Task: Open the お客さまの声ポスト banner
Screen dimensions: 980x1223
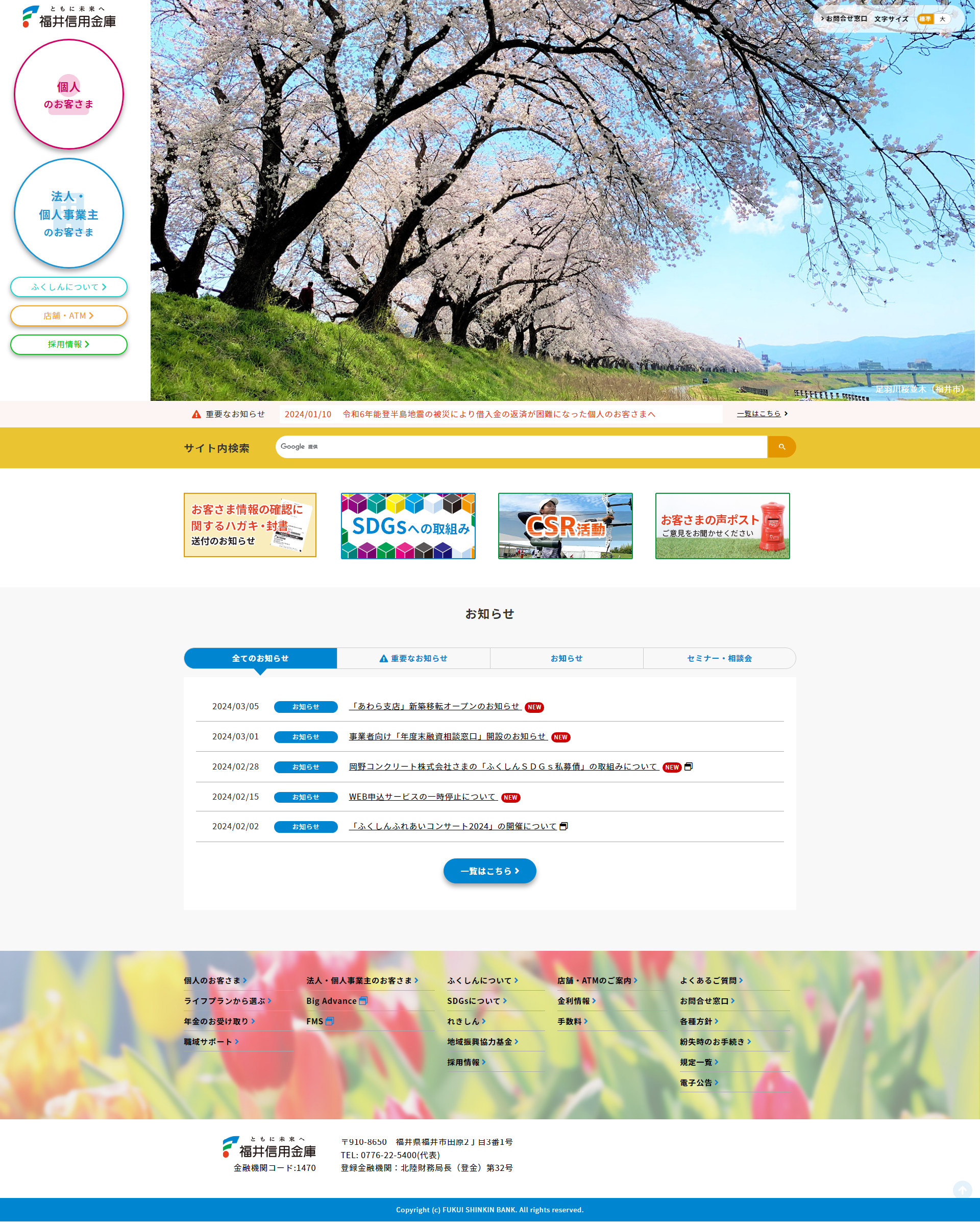Action: click(722, 526)
